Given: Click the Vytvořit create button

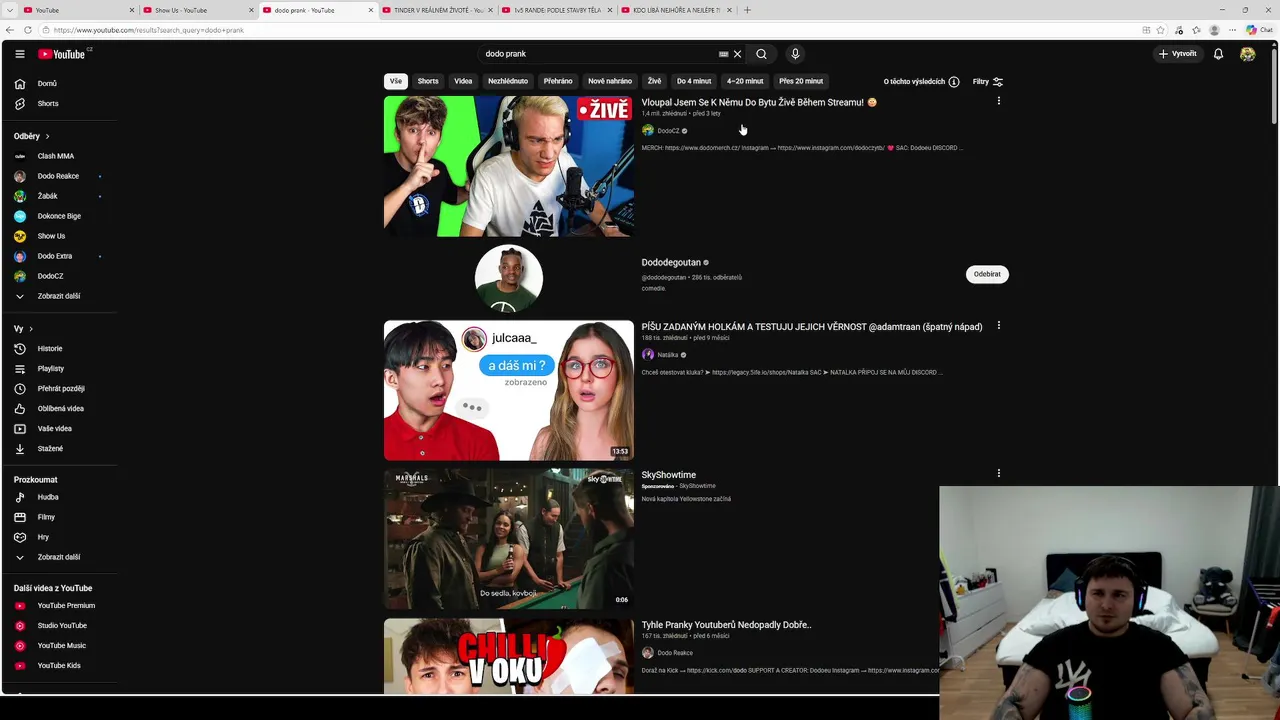Looking at the screenshot, I should [1177, 54].
